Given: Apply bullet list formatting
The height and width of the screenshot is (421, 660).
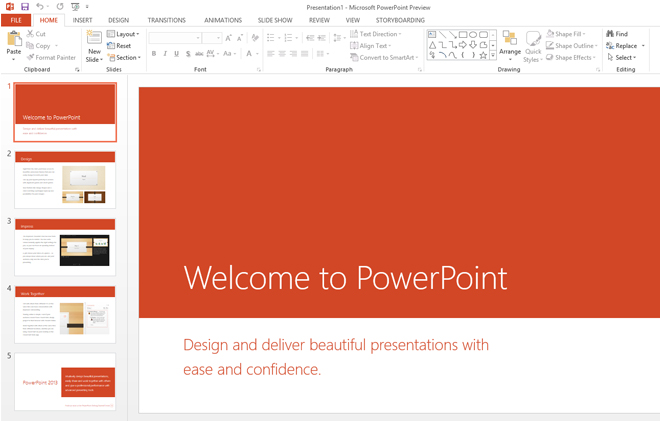Looking at the screenshot, I should pos(271,38).
